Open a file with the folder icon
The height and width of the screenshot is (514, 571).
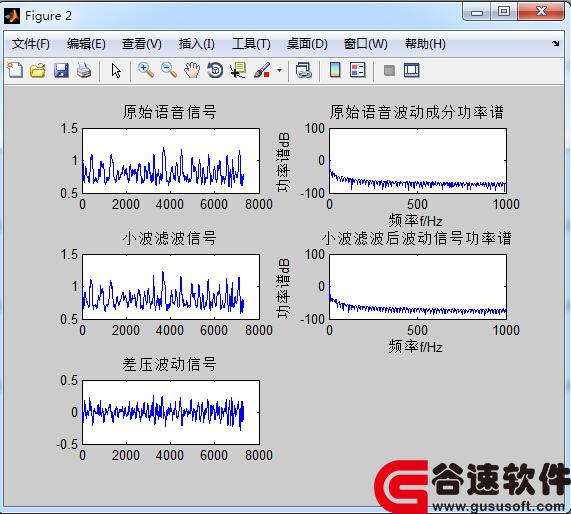(38, 70)
